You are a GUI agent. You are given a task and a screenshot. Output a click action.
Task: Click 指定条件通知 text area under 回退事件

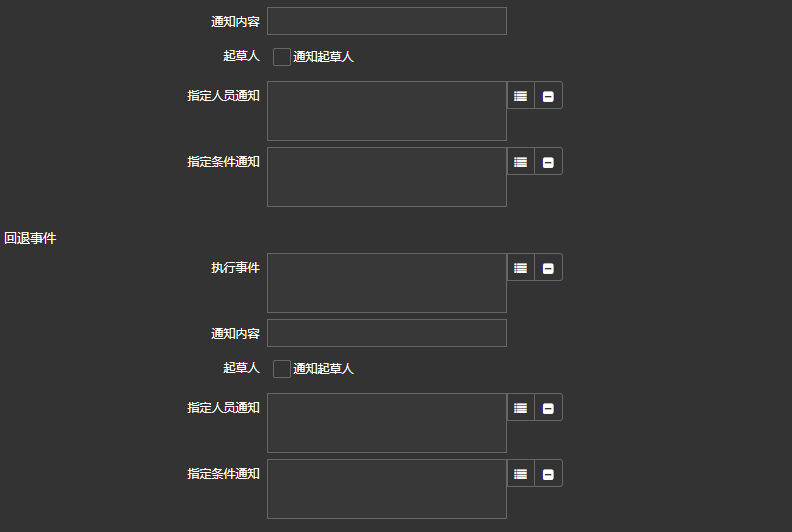tap(386, 489)
